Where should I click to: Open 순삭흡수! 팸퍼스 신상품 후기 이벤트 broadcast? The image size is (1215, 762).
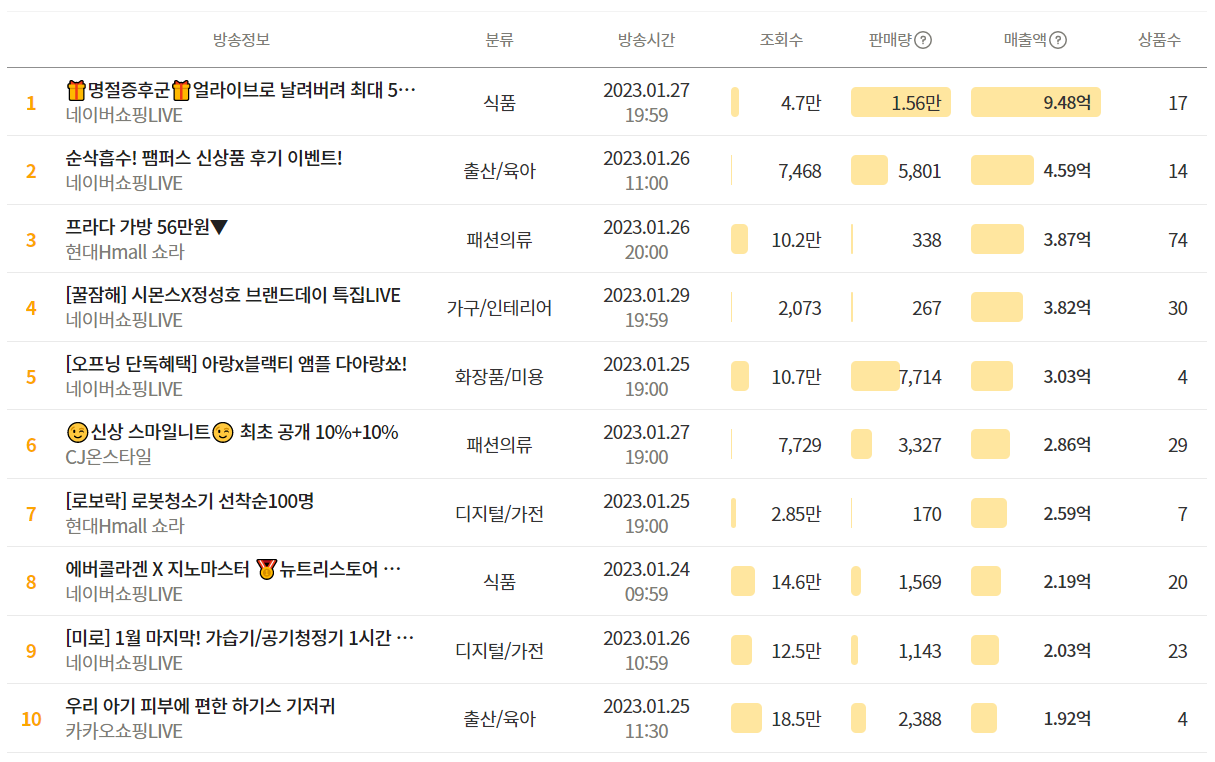coord(204,158)
